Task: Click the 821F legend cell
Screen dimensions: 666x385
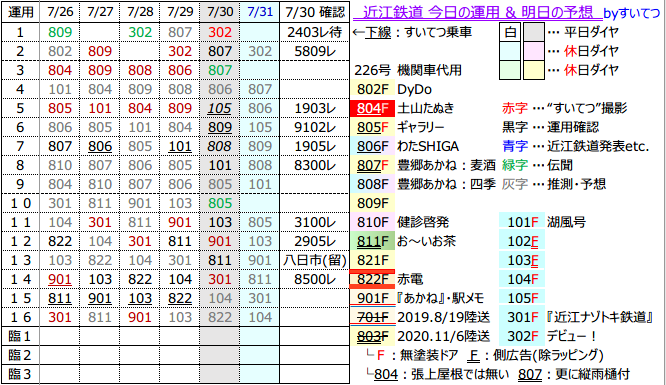Action: 373,260
